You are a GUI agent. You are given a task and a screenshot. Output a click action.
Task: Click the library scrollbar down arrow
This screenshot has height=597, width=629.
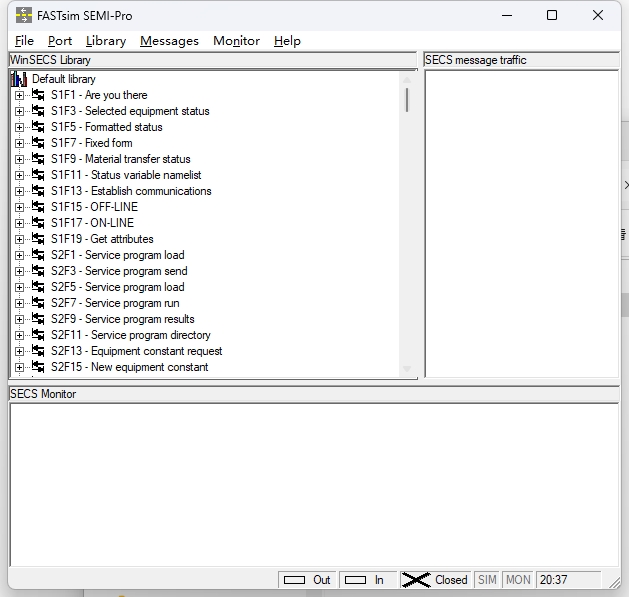407,369
